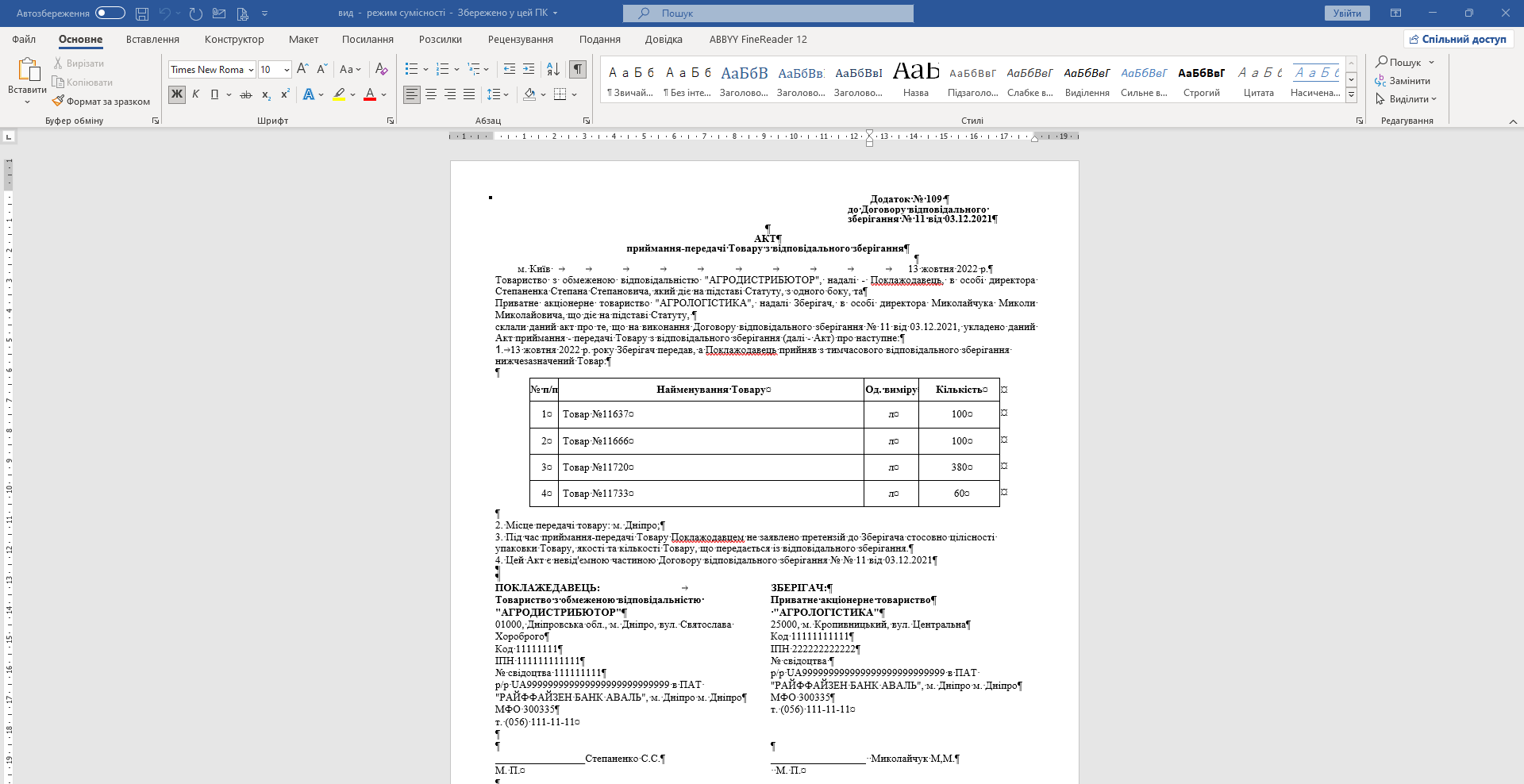Screen dimensions: 1524x784
Task: Click the increase indent icon
Action: click(x=529, y=69)
